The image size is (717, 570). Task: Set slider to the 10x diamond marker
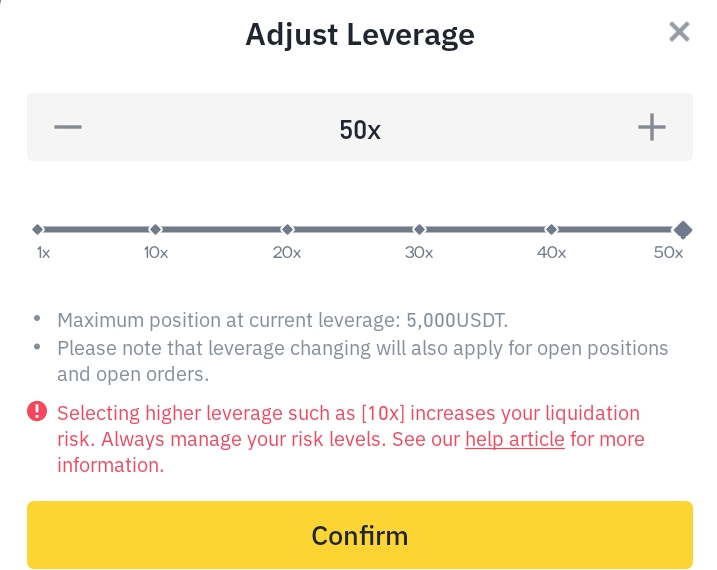(156, 229)
